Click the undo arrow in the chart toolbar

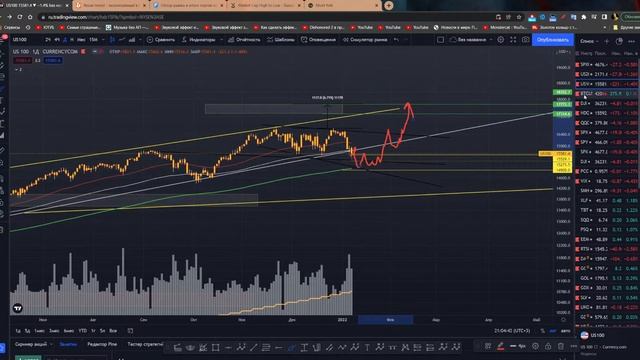click(x=396, y=40)
